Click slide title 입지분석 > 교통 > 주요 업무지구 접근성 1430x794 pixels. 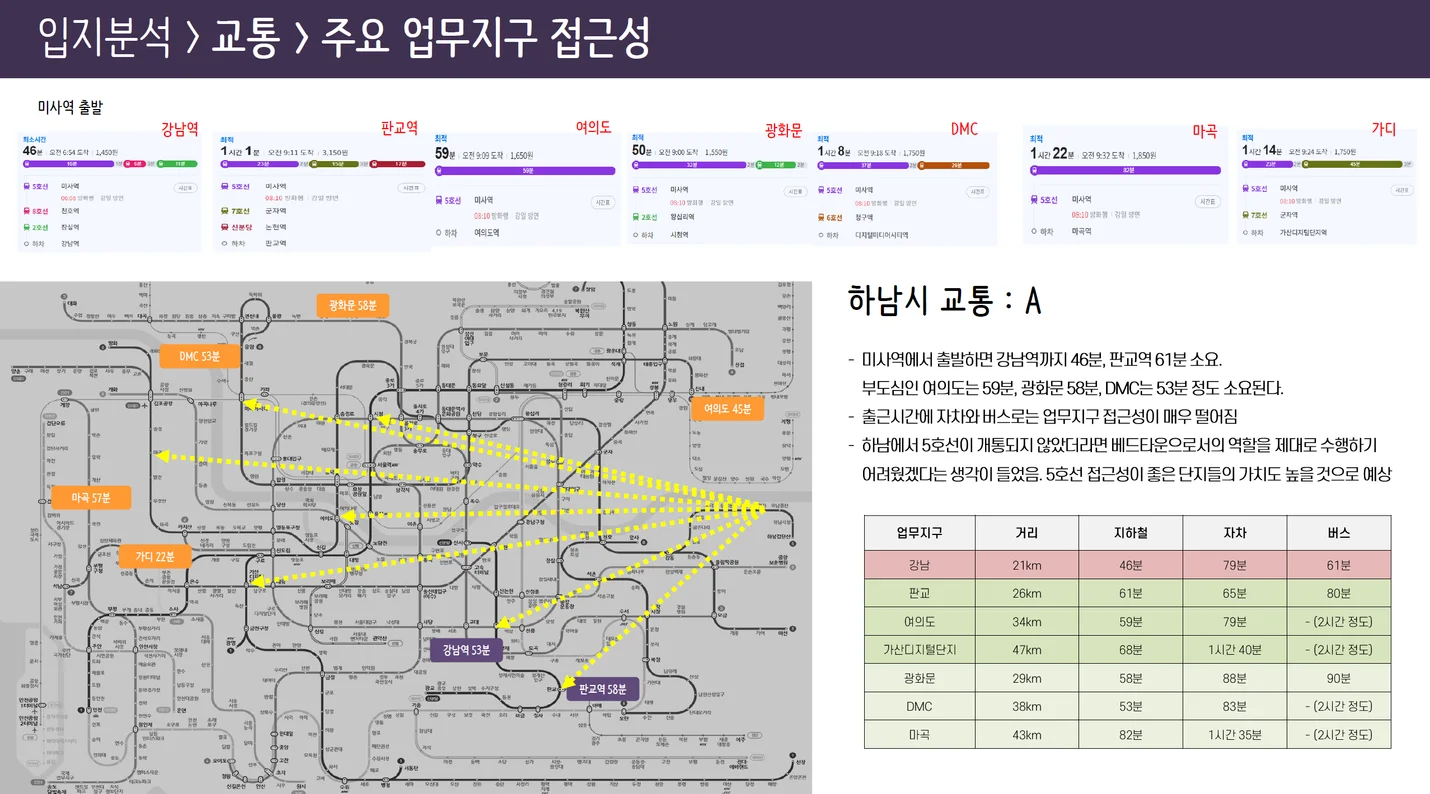[x=345, y=39]
